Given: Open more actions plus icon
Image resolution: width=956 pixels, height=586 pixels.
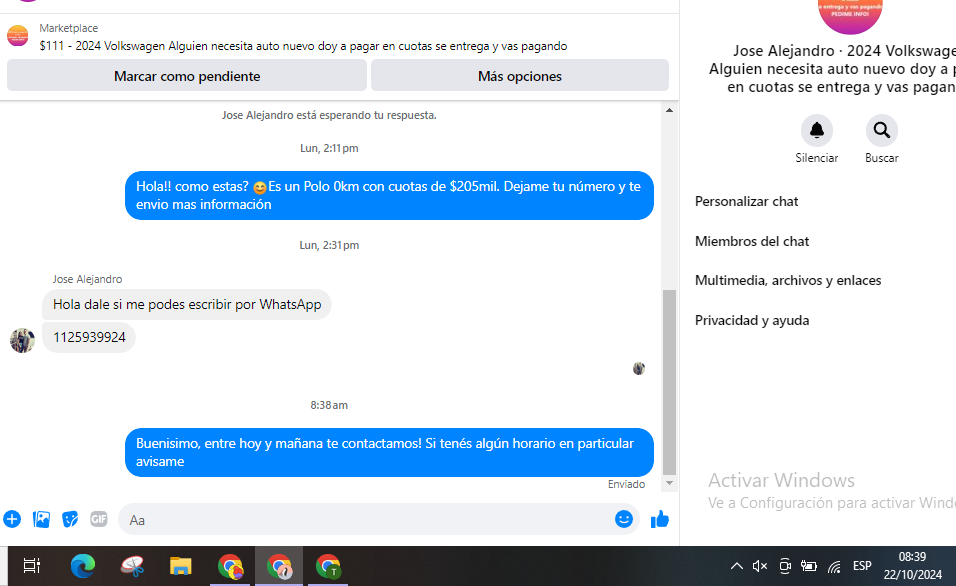Looking at the screenshot, I should (x=12, y=520).
